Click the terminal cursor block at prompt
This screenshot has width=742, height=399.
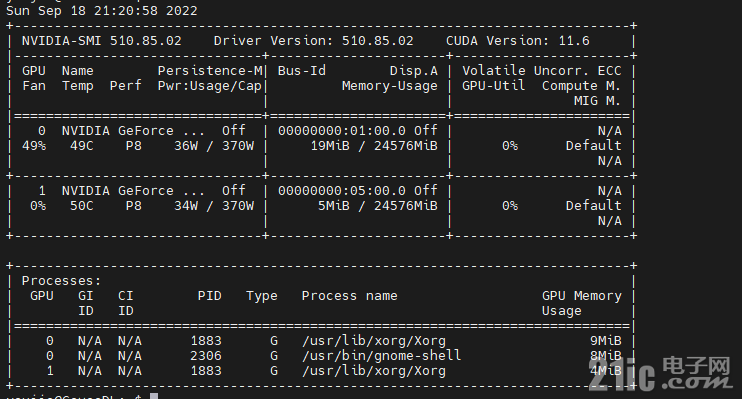point(154,396)
